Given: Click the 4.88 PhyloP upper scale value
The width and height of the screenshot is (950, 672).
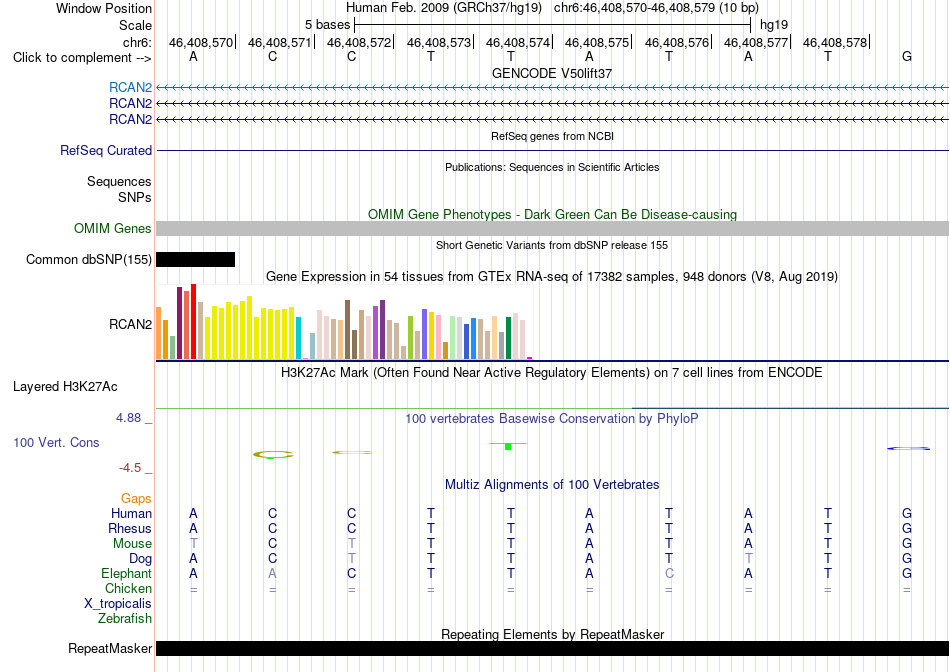Looking at the screenshot, I should tap(128, 418).
